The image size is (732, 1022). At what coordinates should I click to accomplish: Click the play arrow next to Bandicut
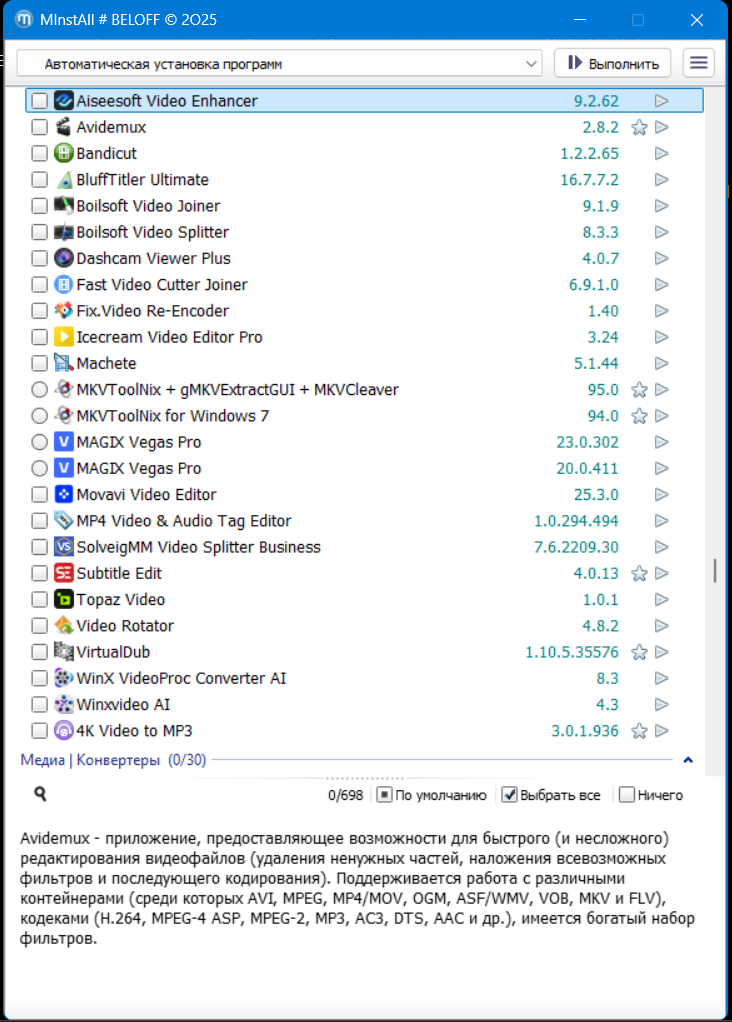coord(661,154)
